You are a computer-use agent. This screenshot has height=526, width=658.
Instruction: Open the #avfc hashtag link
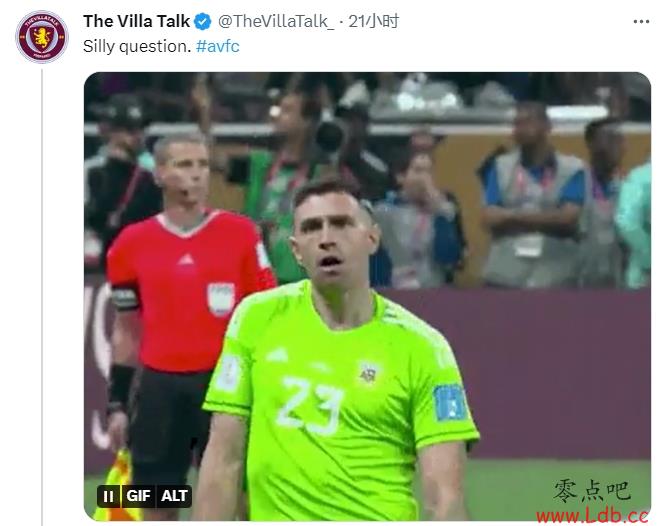point(217,46)
